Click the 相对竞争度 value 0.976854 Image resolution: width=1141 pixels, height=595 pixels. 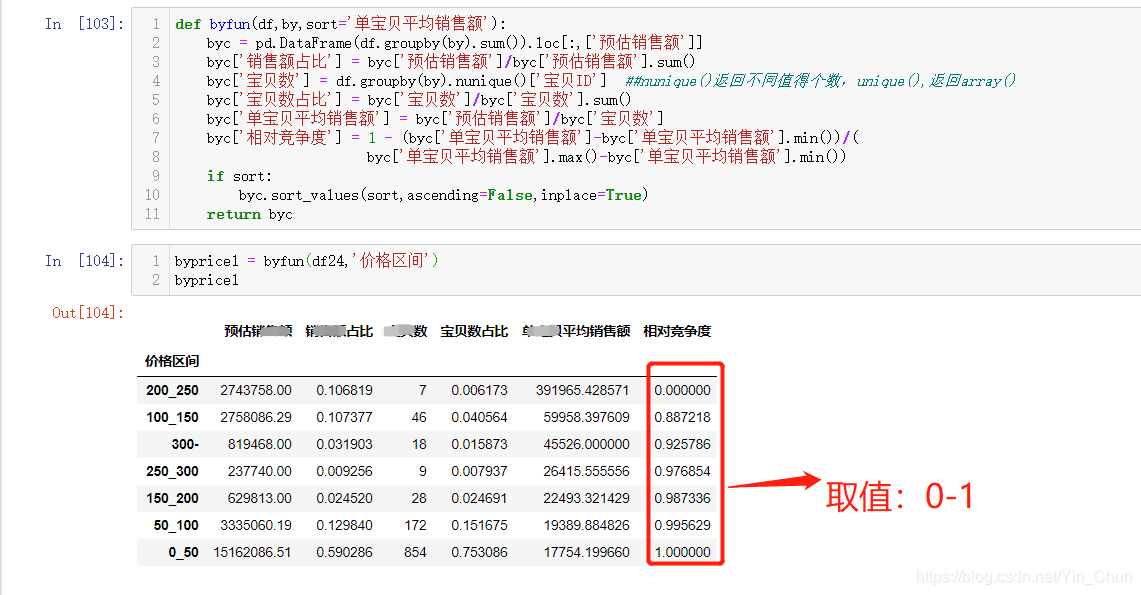tap(683, 471)
